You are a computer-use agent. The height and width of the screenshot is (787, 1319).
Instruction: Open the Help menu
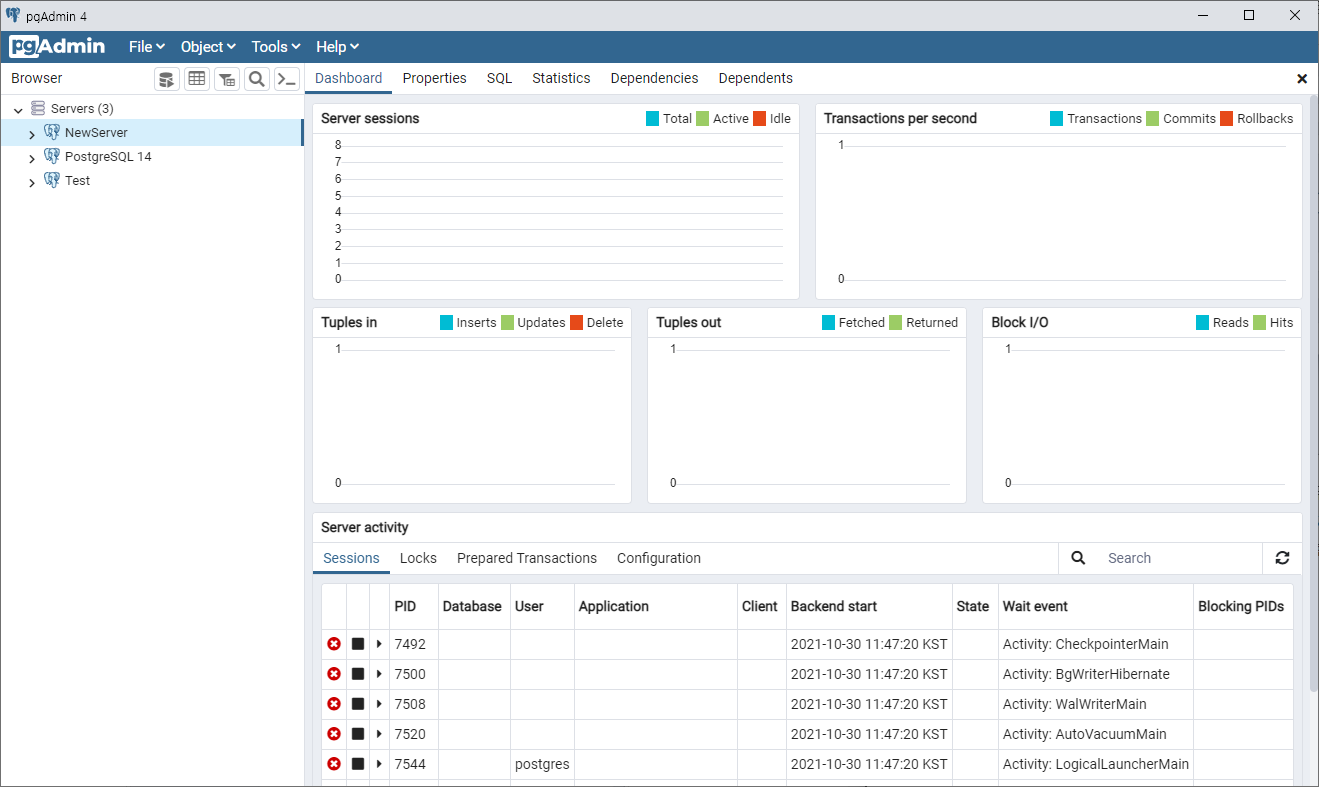point(337,47)
